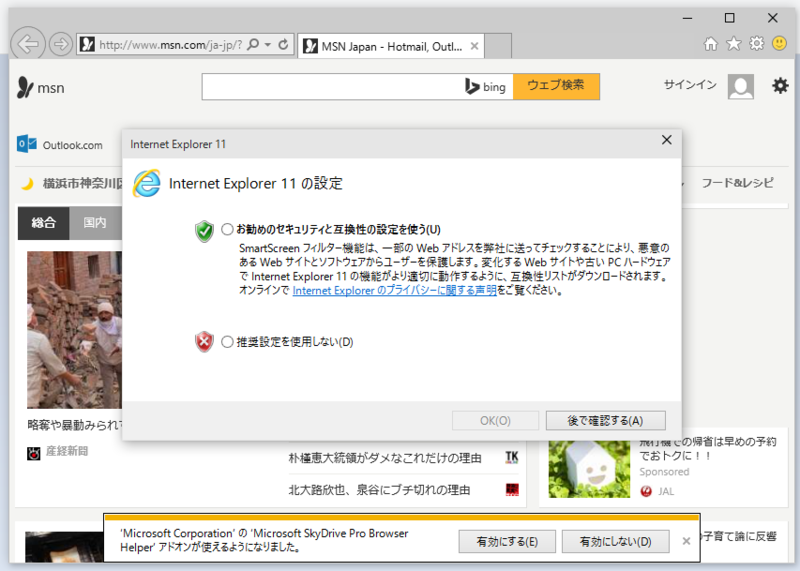Screen dimensions: 800x571
Task: Select the MSN Japan browser tab
Action: click(x=391, y=46)
